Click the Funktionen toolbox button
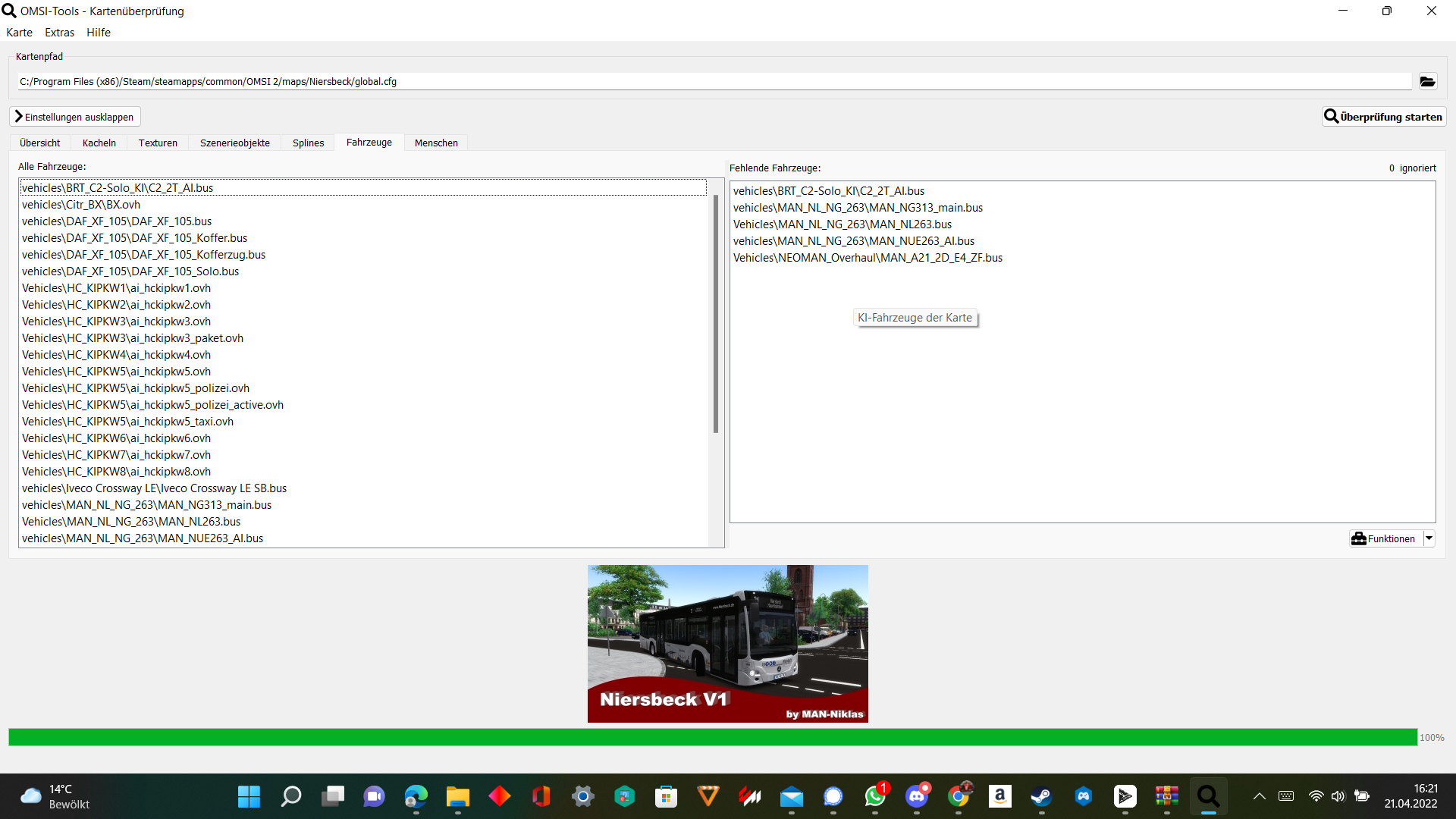Screen dimensions: 1456x819 click(x=1385, y=538)
